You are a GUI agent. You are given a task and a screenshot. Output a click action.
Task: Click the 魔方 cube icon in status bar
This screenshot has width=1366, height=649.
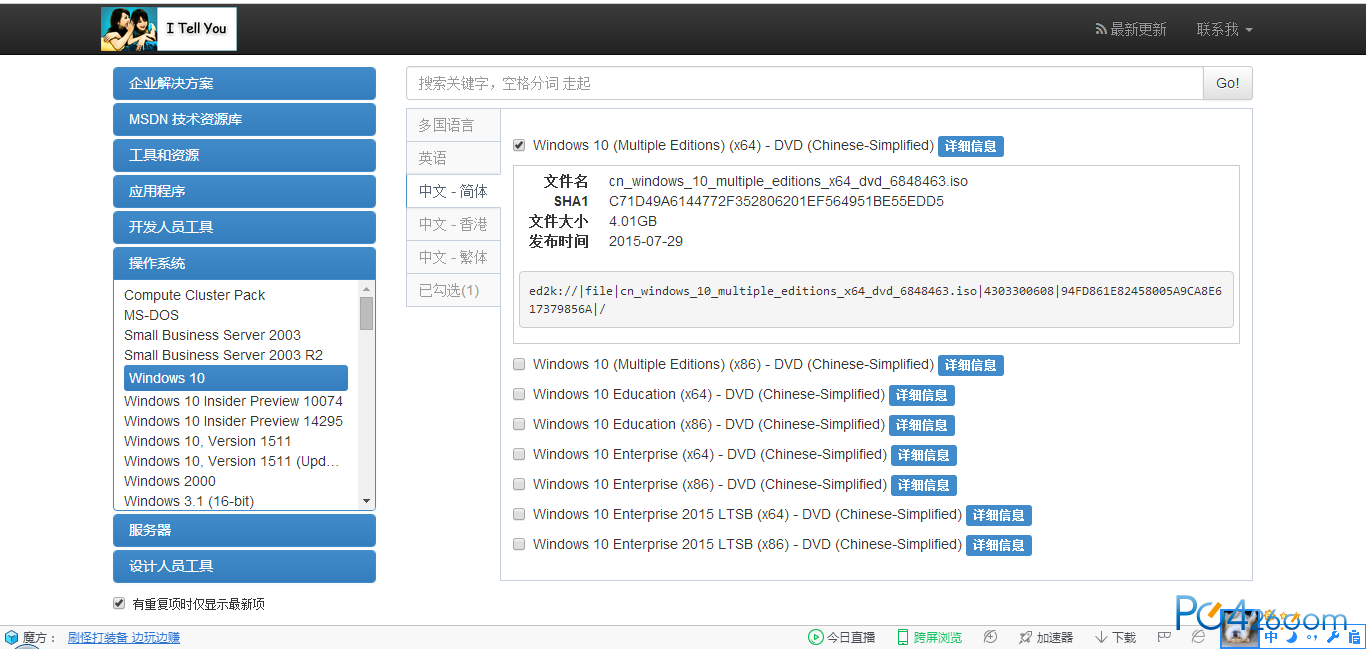12,637
